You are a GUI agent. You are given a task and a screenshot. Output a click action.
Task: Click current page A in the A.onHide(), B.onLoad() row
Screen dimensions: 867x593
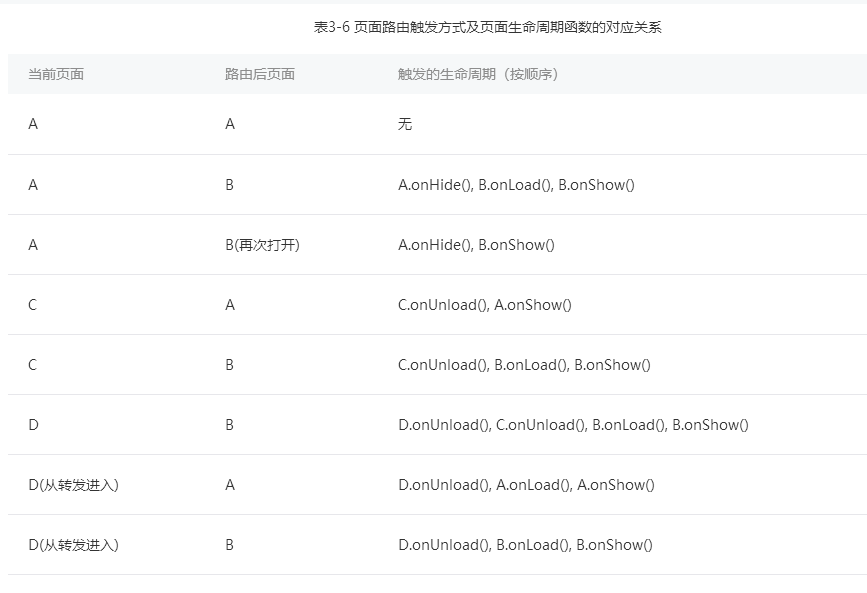pos(33,185)
